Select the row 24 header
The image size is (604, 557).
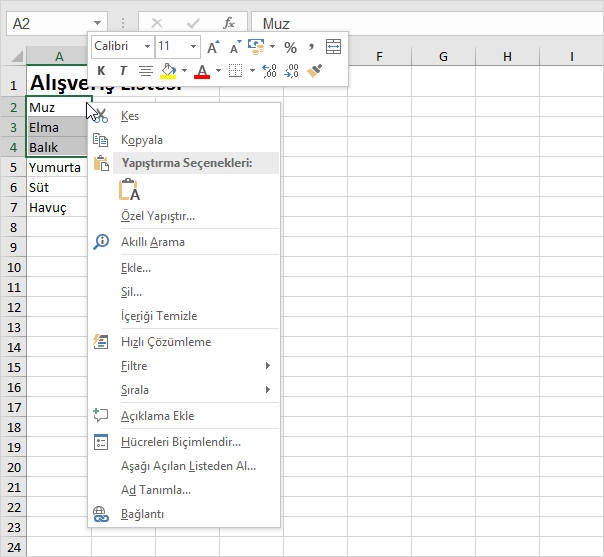click(13, 547)
